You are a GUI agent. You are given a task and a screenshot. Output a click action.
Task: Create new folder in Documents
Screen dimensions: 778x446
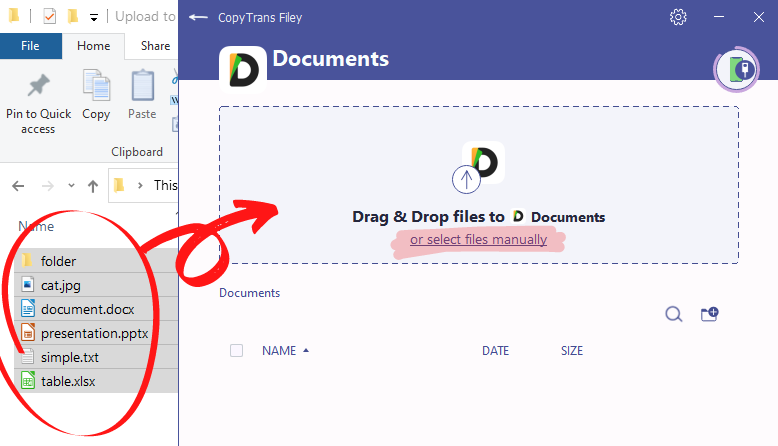coord(710,314)
